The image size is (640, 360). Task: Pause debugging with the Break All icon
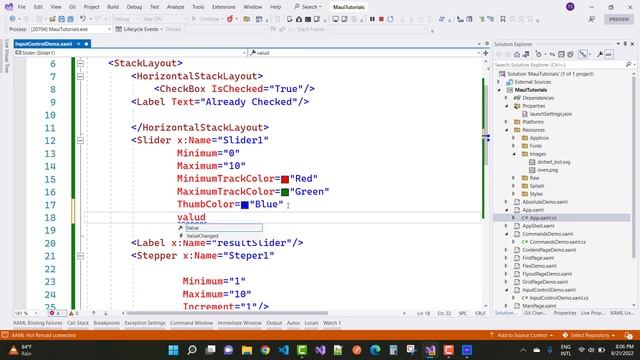point(372,19)
